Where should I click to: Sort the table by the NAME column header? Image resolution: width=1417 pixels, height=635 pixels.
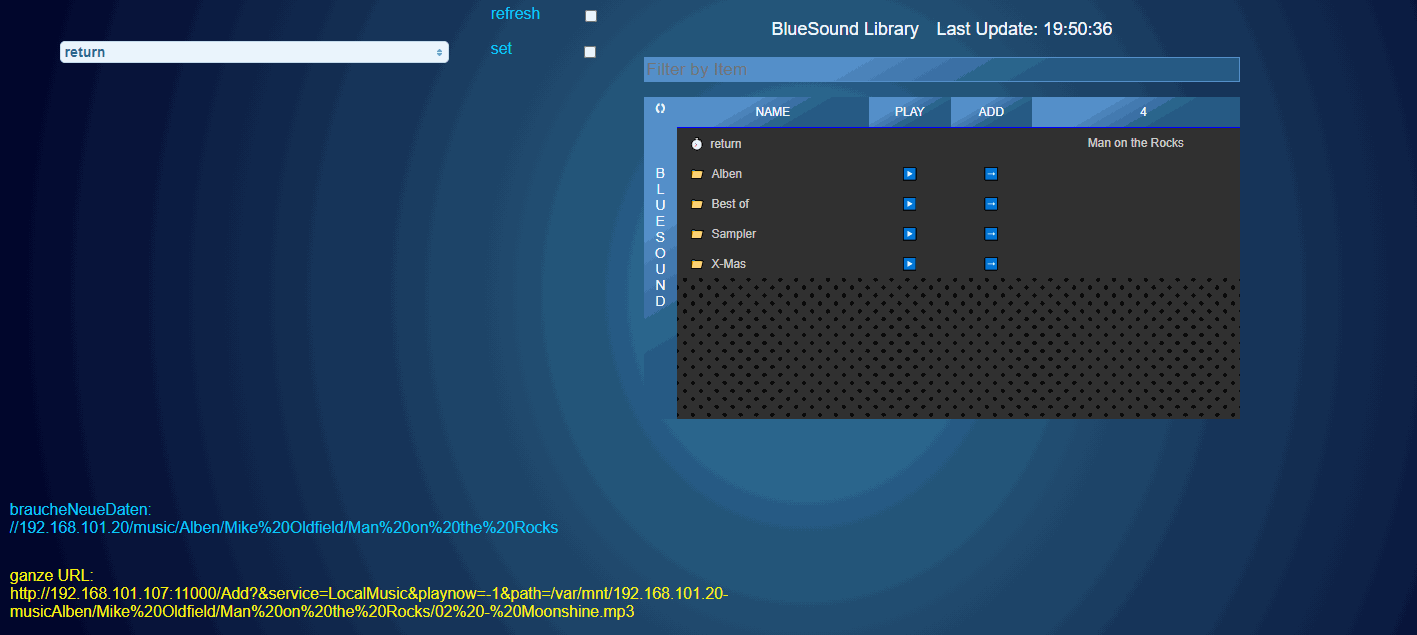coord(772,112)
